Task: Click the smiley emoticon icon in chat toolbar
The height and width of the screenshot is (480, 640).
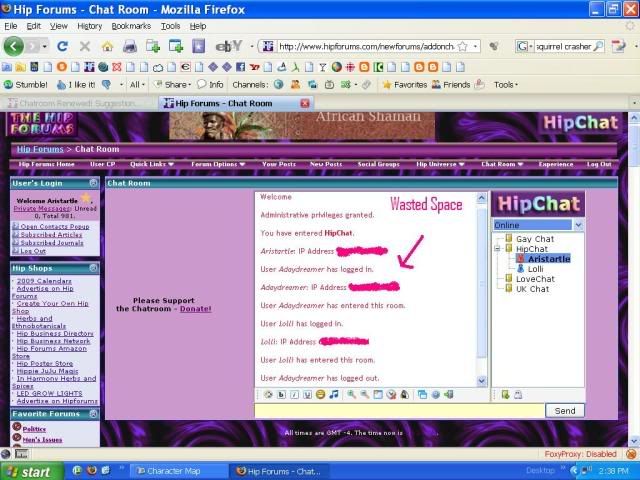Action: tap(320, 395)
